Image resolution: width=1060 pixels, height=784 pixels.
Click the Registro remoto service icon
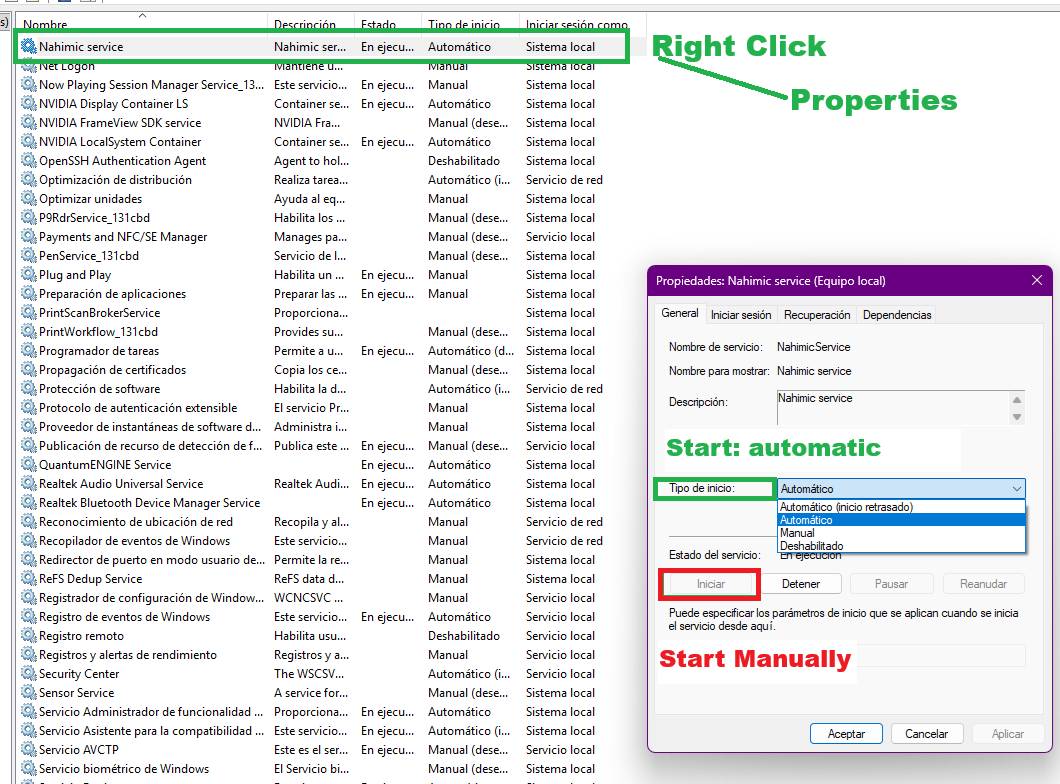coord(29,636)
